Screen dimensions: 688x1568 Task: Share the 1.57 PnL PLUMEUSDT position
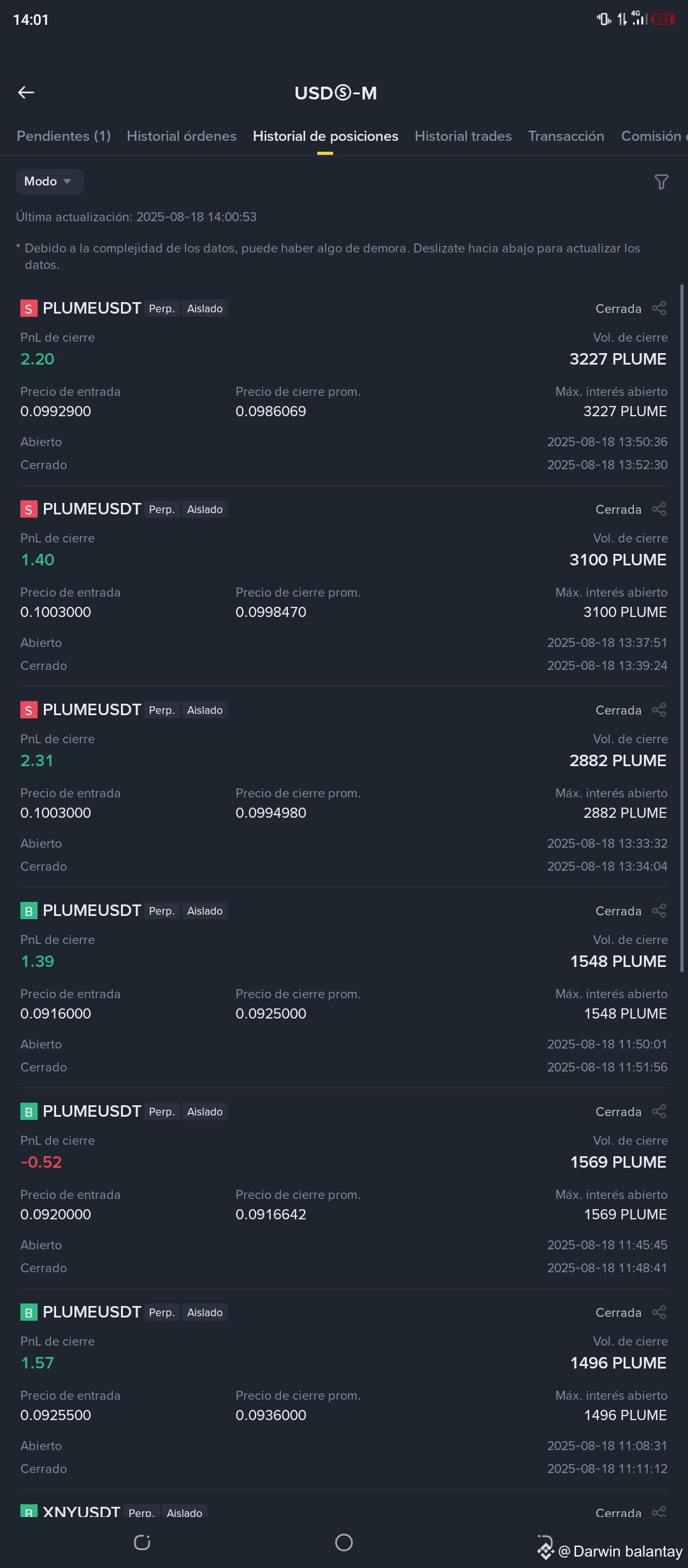click(659, 1312)
